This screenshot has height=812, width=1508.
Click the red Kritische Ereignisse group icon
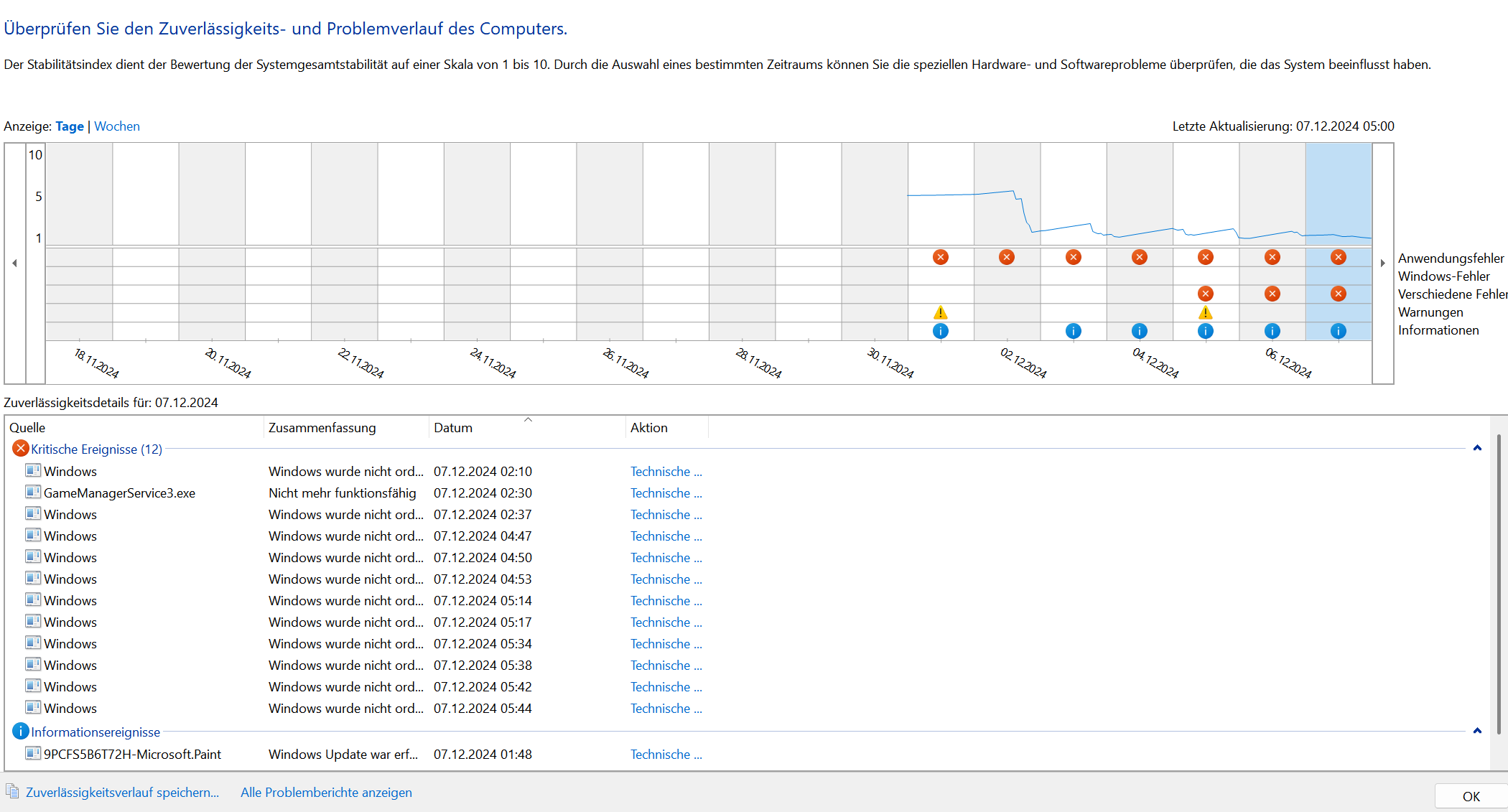[x=20, y=449]
